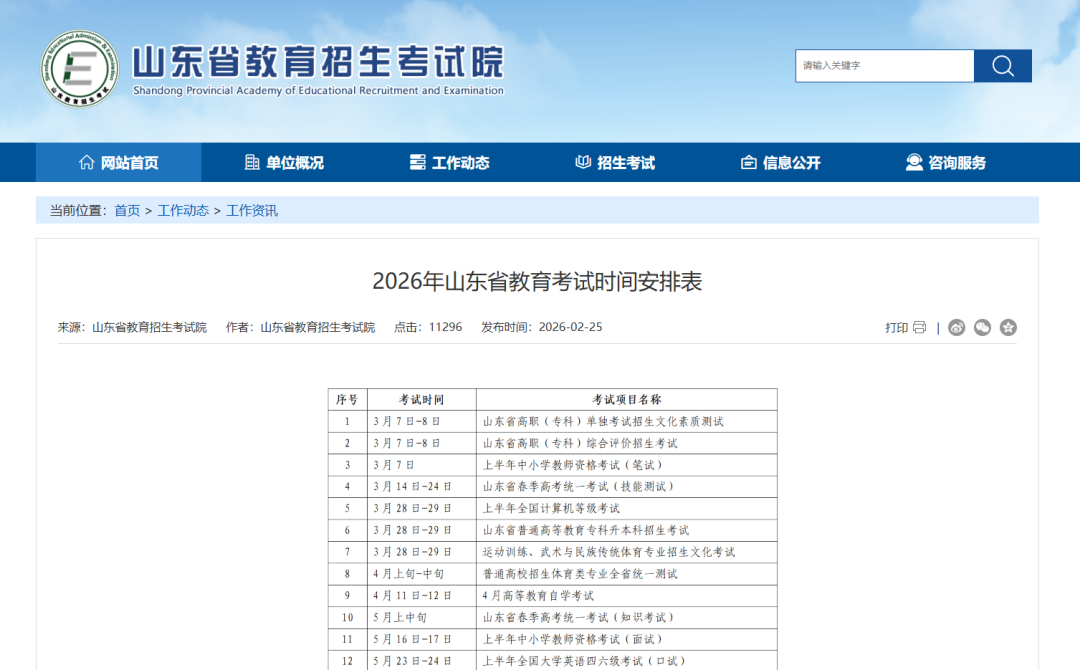Select the row 山东省春季高考统一考试（知识考试）

click(x=552, y=618)
